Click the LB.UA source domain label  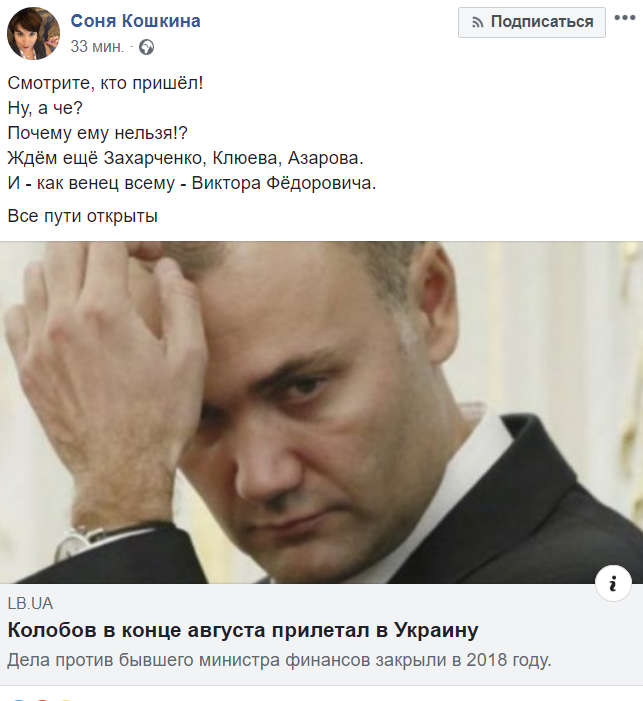click(30, 604)
